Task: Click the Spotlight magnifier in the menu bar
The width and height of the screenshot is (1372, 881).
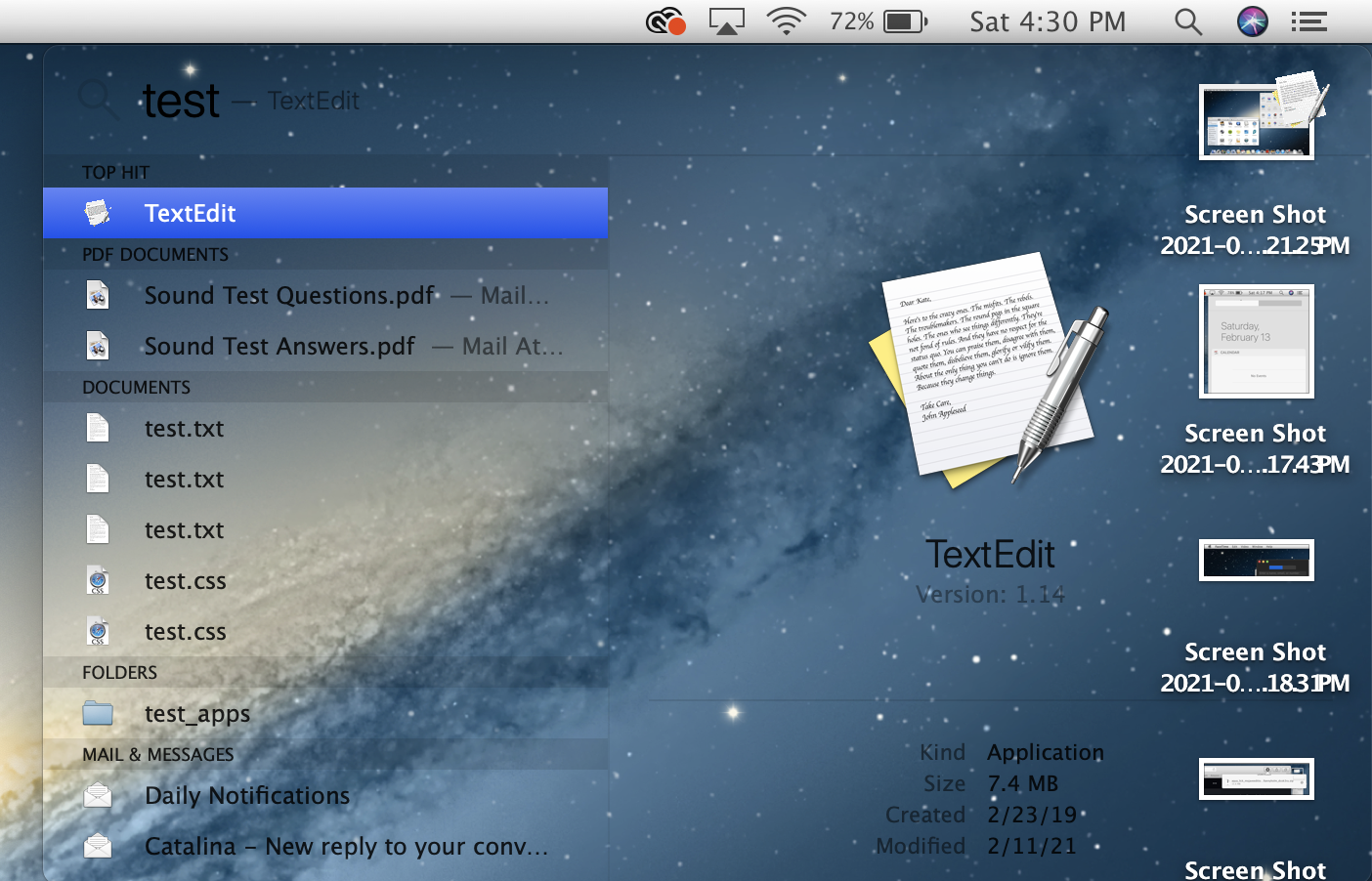Action: coord(1188,21)
